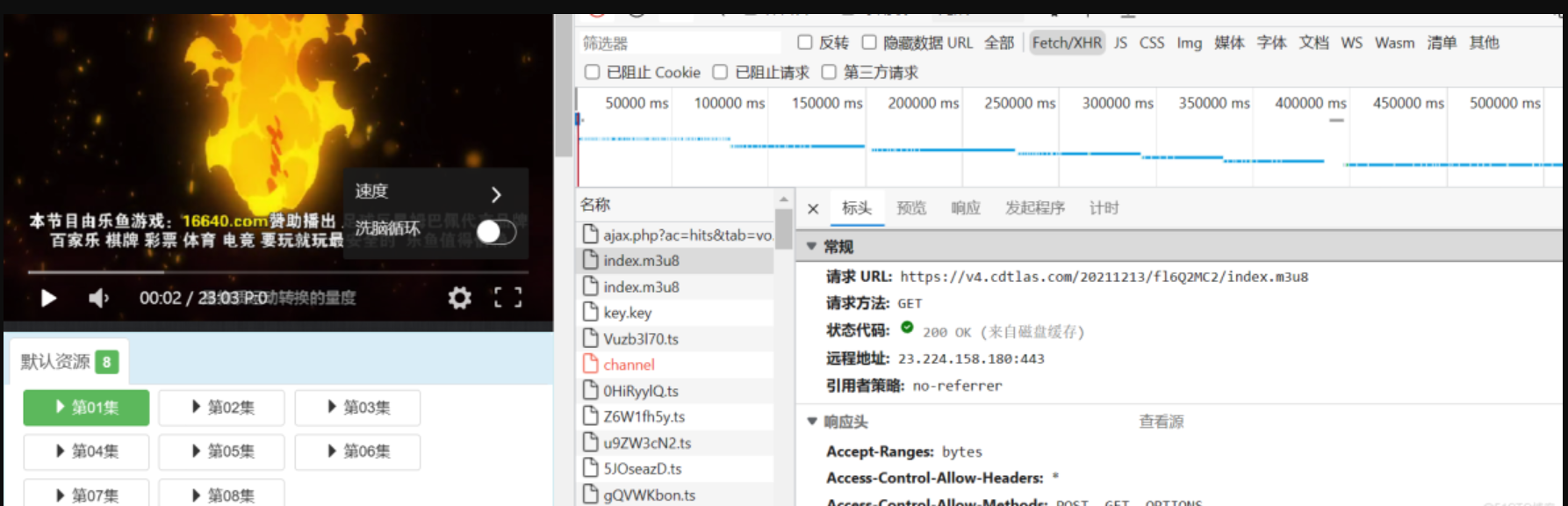1568x506 pixels.
Task: Filter requests by 字体 font type
Action: 1271,42
